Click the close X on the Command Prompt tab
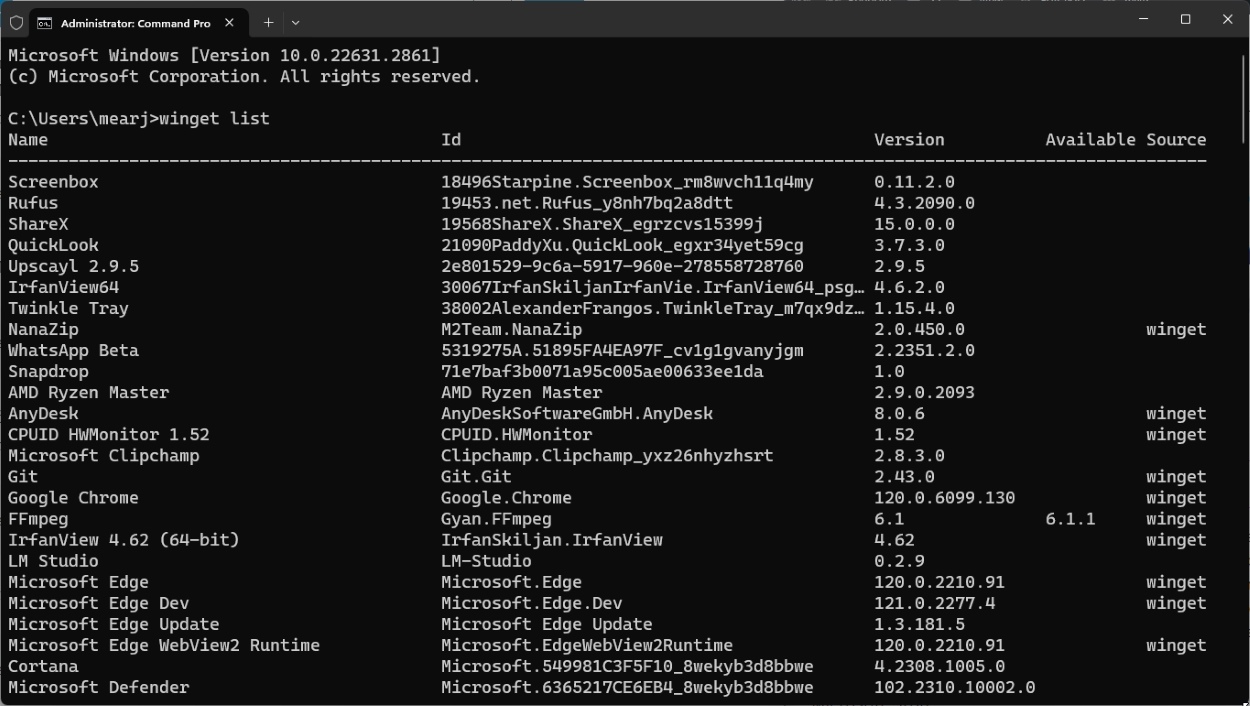 229,22
